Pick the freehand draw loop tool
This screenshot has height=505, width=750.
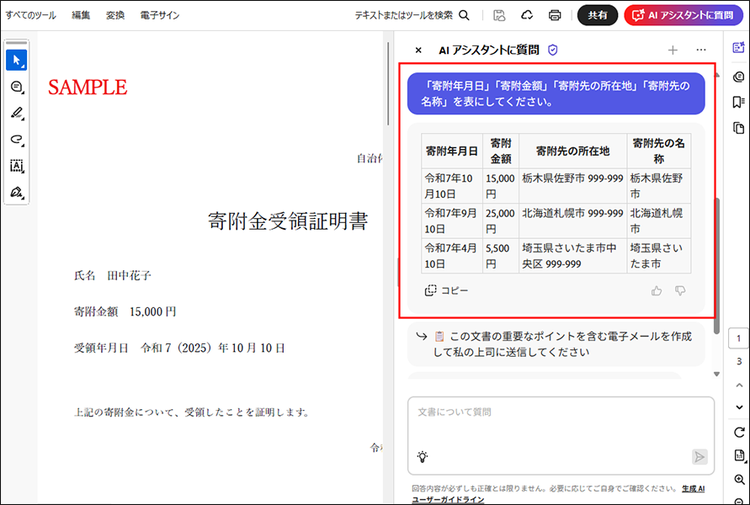coord(16,140)
